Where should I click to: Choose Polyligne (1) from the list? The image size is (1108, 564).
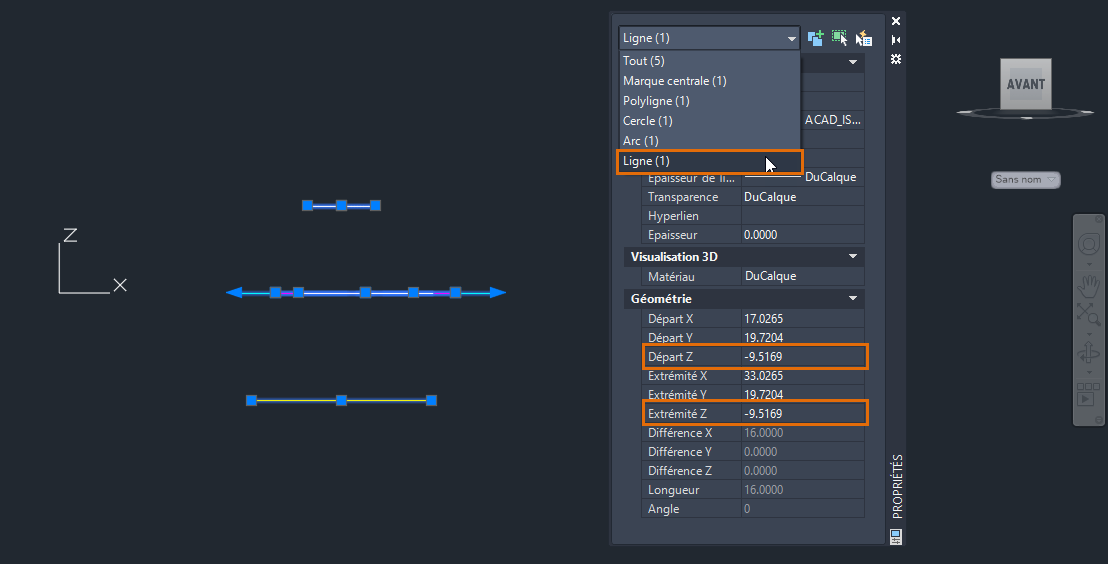point(709,101)
